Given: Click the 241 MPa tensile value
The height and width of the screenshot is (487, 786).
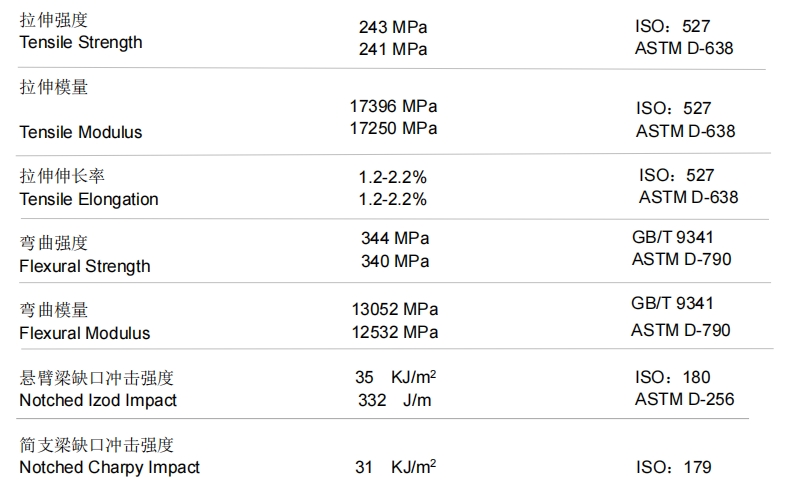Looking at the screenshot, I should pos(393,49).
